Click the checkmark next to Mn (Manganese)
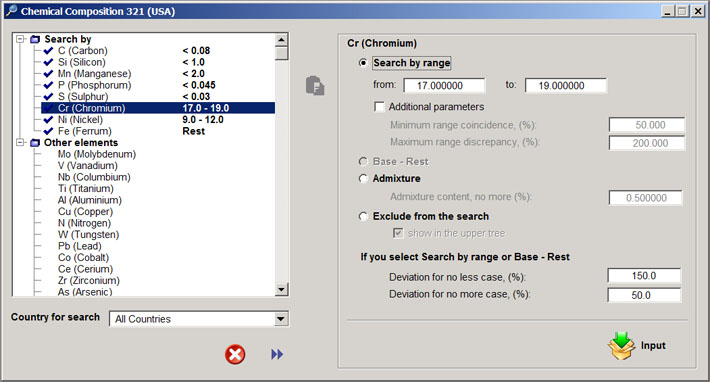 tap(48, 74)
